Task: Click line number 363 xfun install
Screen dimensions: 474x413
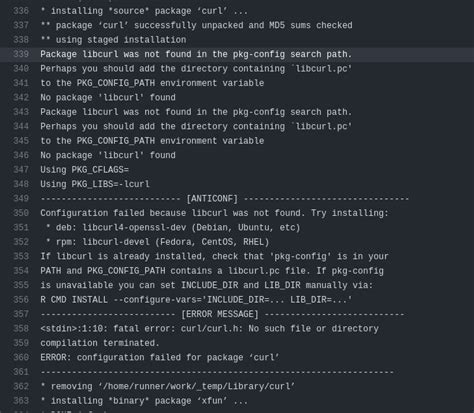Action: [21, 401]
